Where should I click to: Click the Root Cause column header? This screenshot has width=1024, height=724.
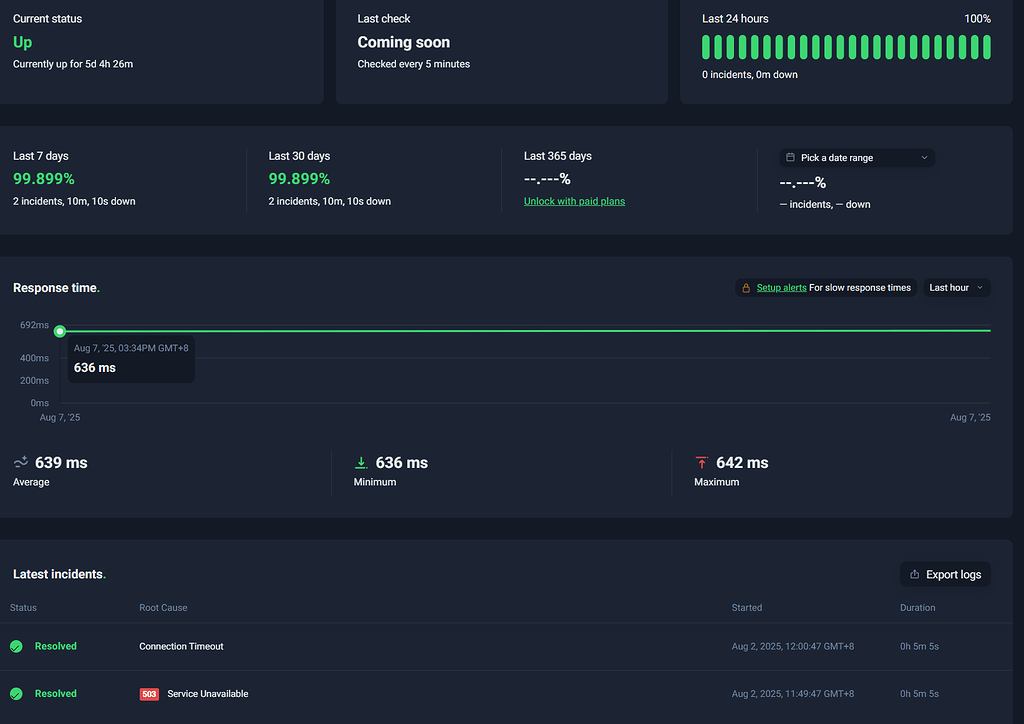[163, 608]
